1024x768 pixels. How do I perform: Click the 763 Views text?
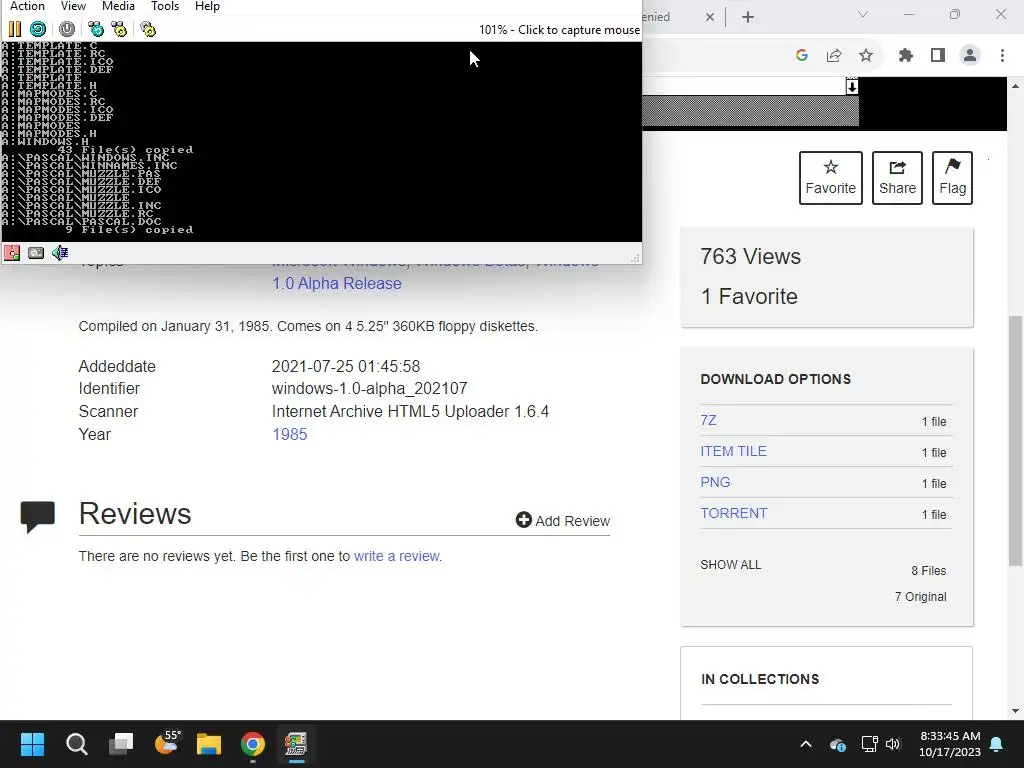tap(750, 257)
